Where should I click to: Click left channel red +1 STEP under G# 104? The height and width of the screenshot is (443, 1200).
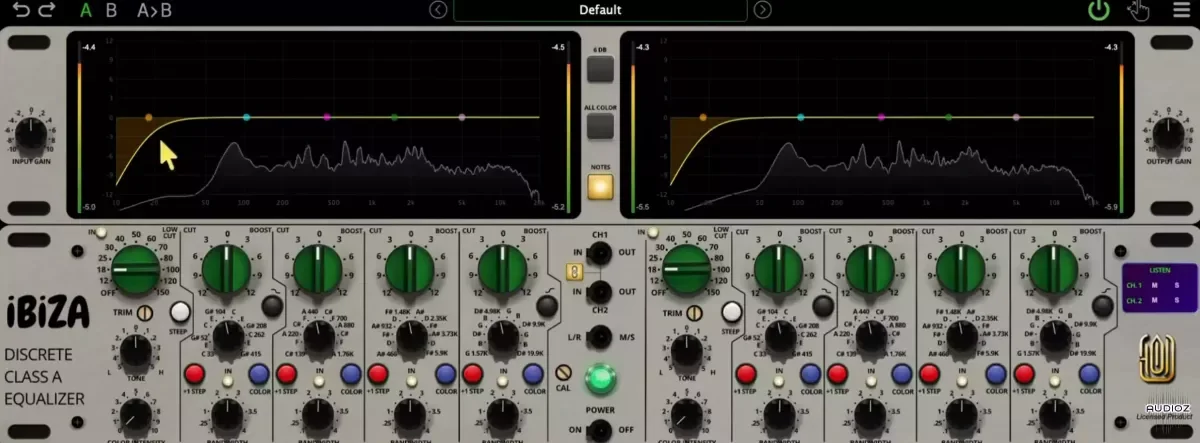coord(194,374)
